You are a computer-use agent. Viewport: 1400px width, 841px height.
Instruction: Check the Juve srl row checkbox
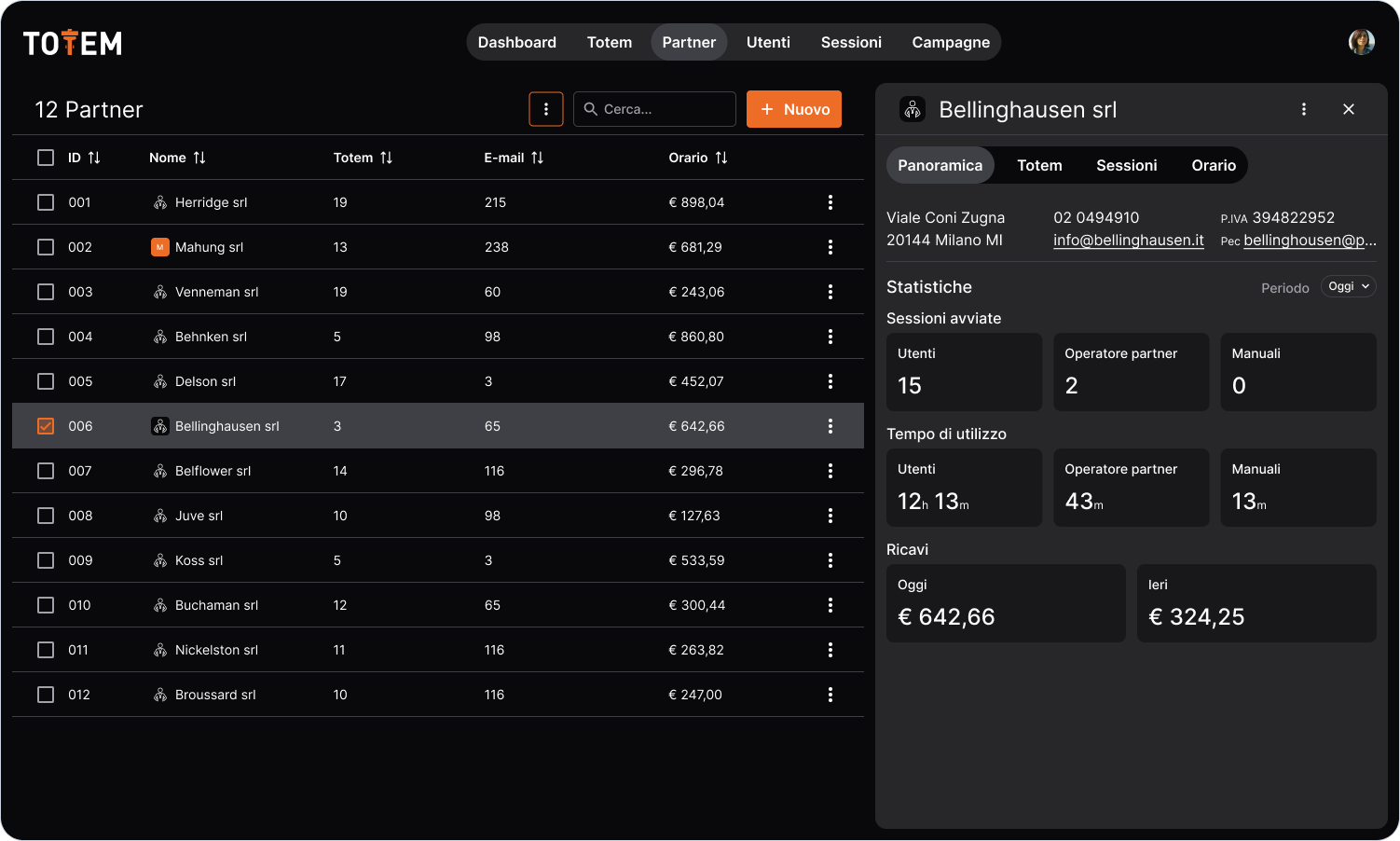click(x=46, y=516)
